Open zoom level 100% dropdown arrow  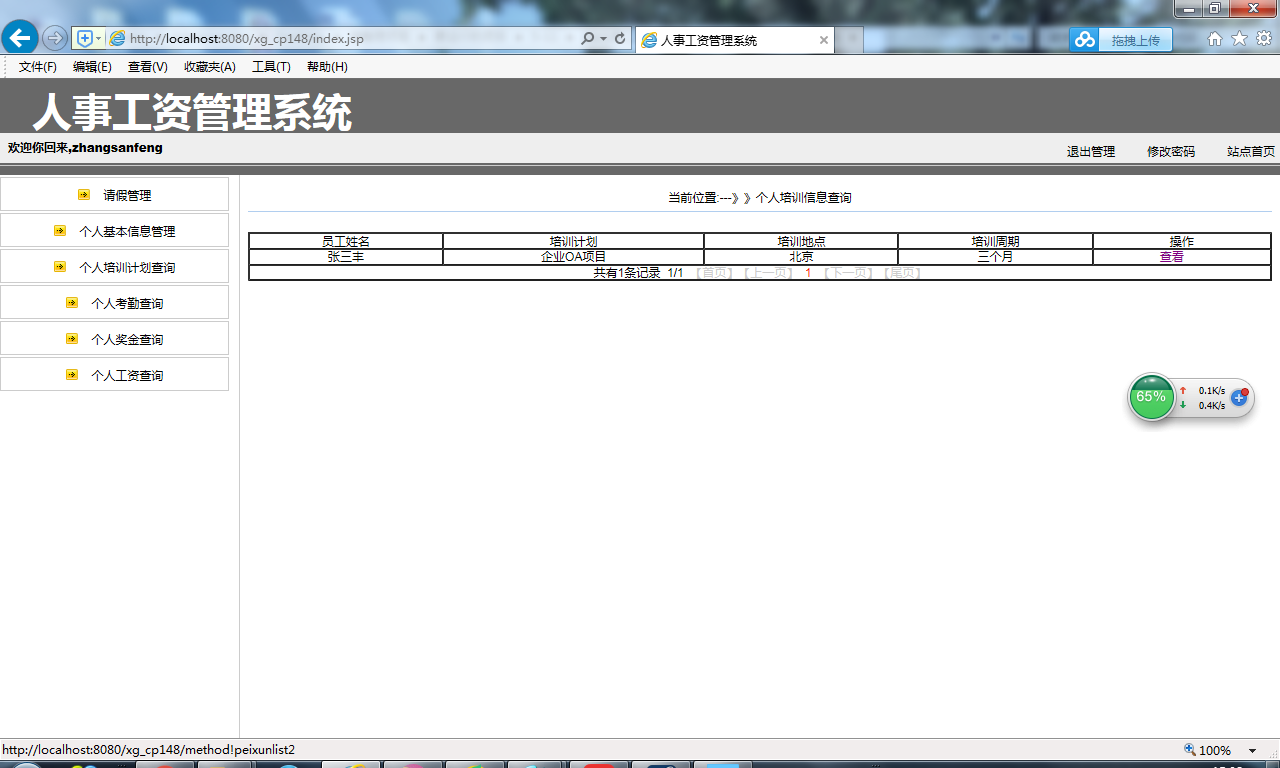1252,751
